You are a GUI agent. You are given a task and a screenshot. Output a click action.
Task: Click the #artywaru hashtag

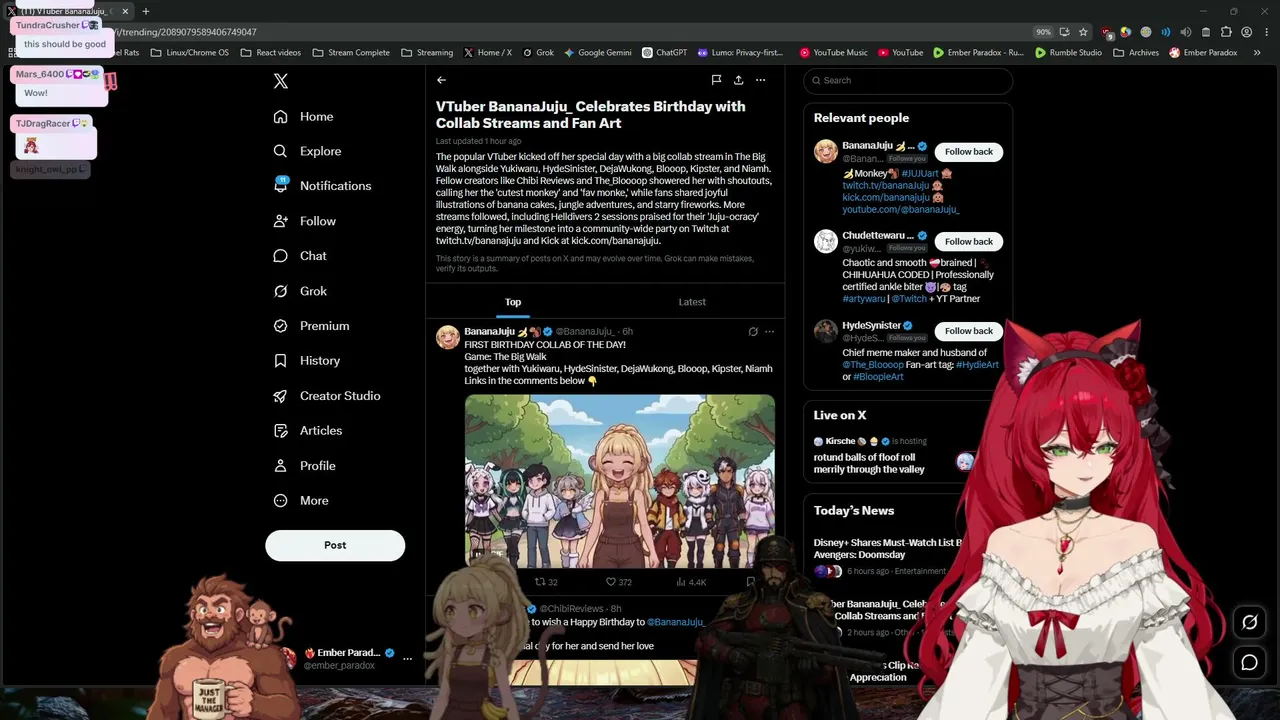point(864,299)
